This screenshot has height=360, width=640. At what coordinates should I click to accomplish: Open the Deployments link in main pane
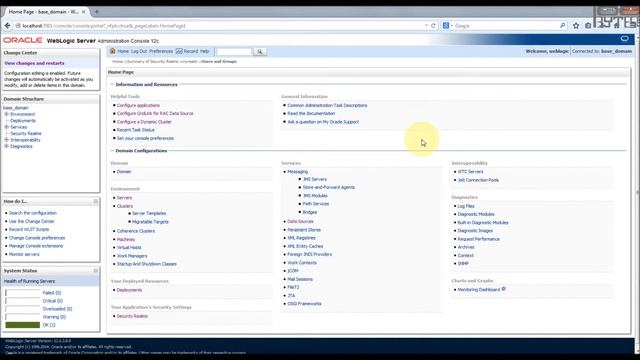129,290
